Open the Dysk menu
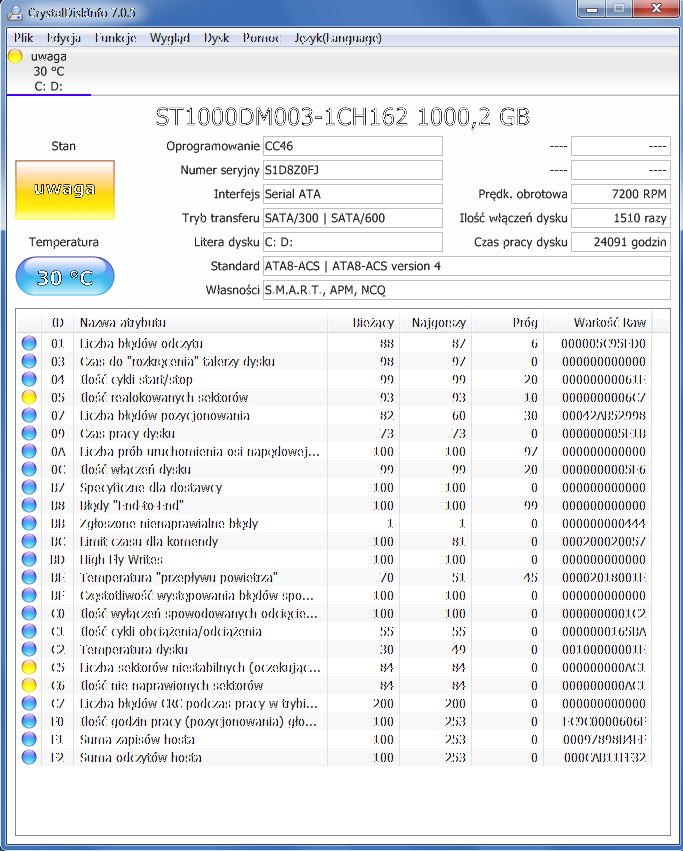Screen dimensions: 683x851 pos(216,38)
